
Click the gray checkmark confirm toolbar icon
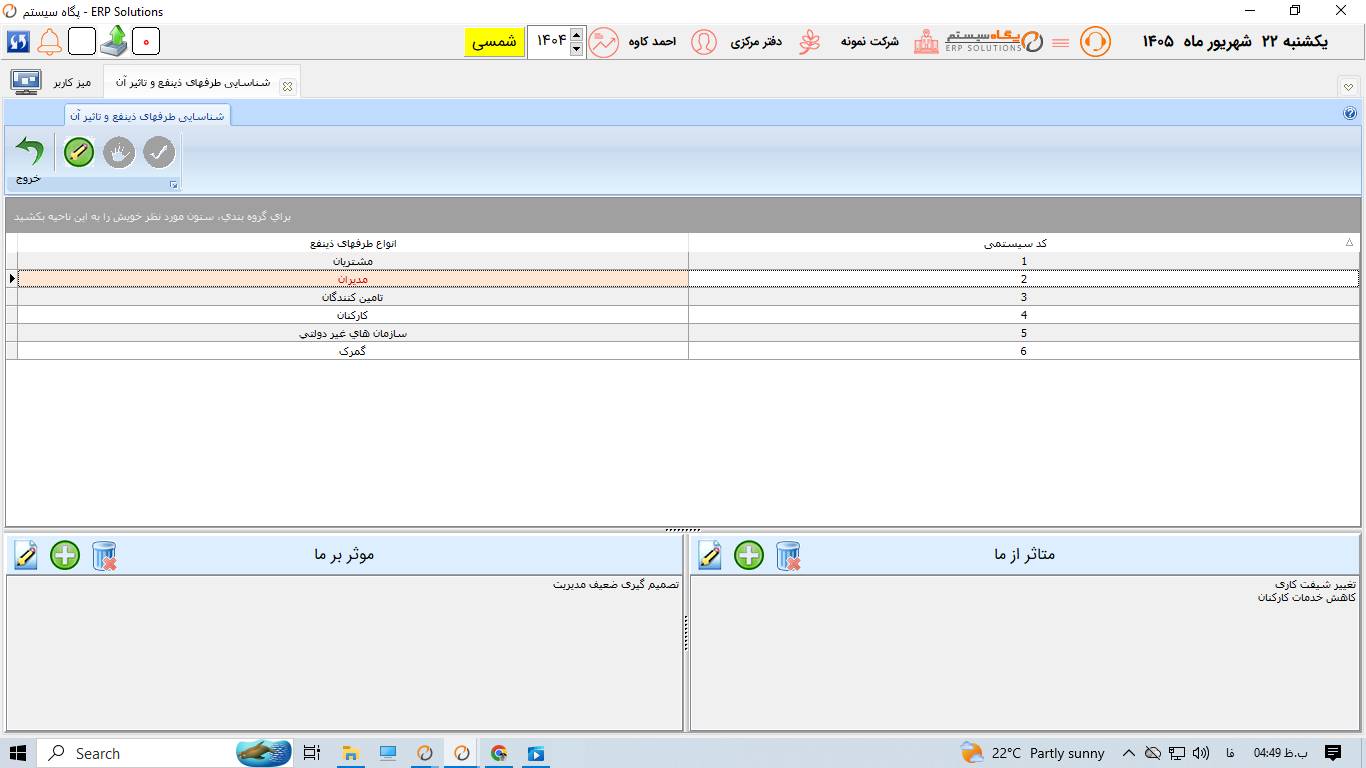[159, 152]
